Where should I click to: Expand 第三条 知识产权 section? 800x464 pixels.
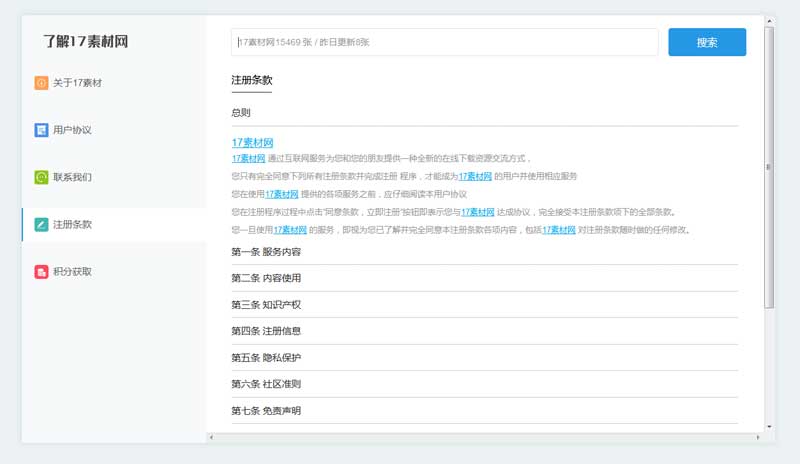[266, 305]
